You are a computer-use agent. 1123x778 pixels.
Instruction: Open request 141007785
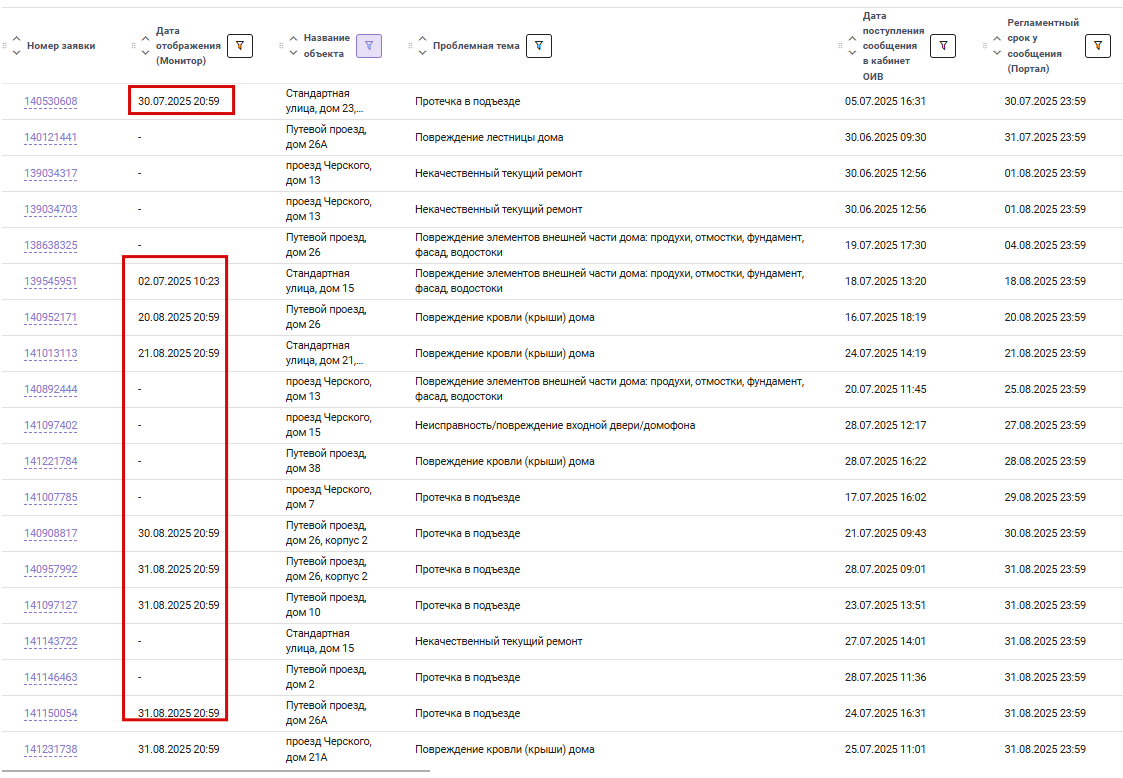coord(51,497)
